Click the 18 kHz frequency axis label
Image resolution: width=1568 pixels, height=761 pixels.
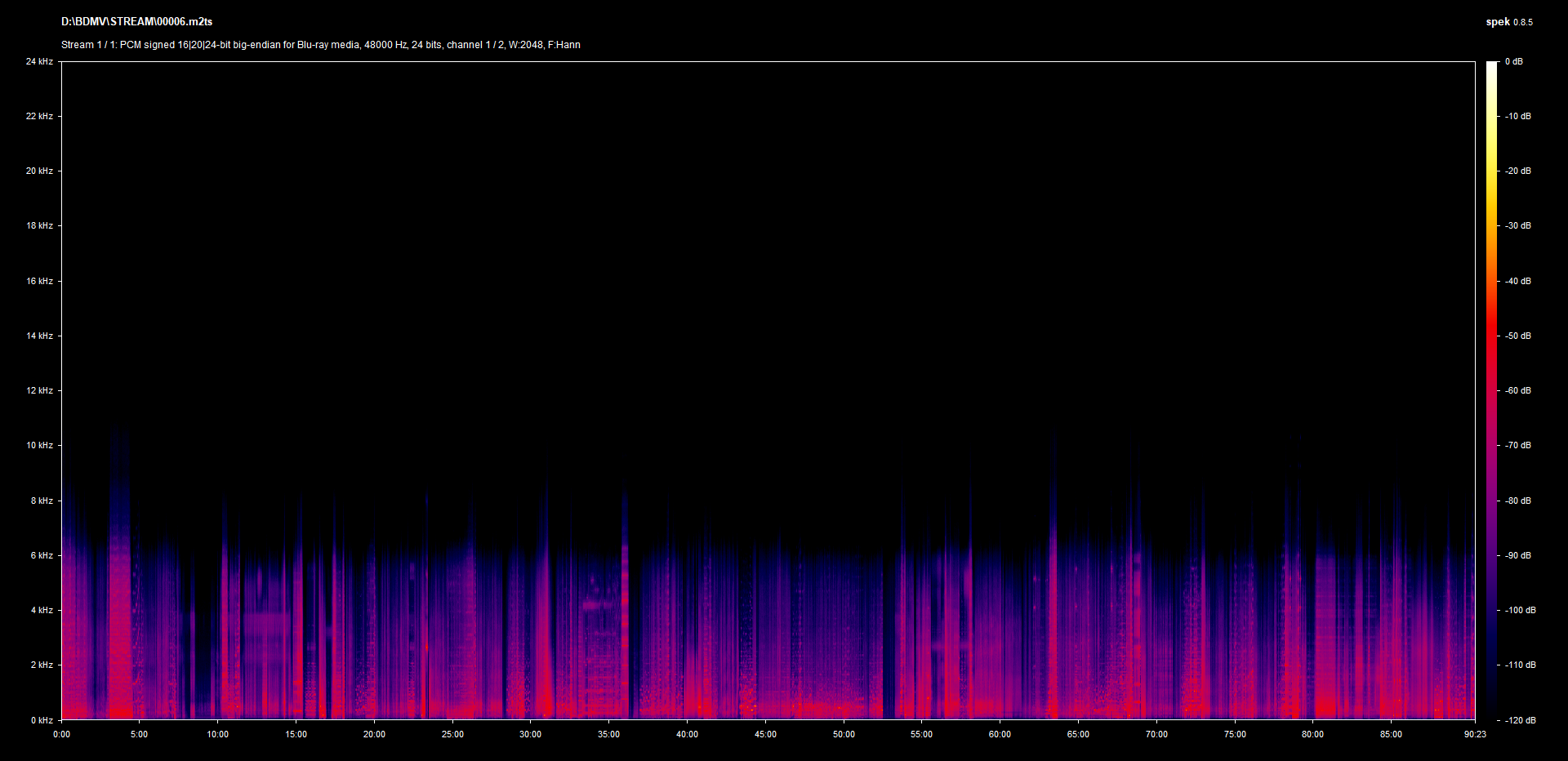pyautogui.click(x=39, y=225)
